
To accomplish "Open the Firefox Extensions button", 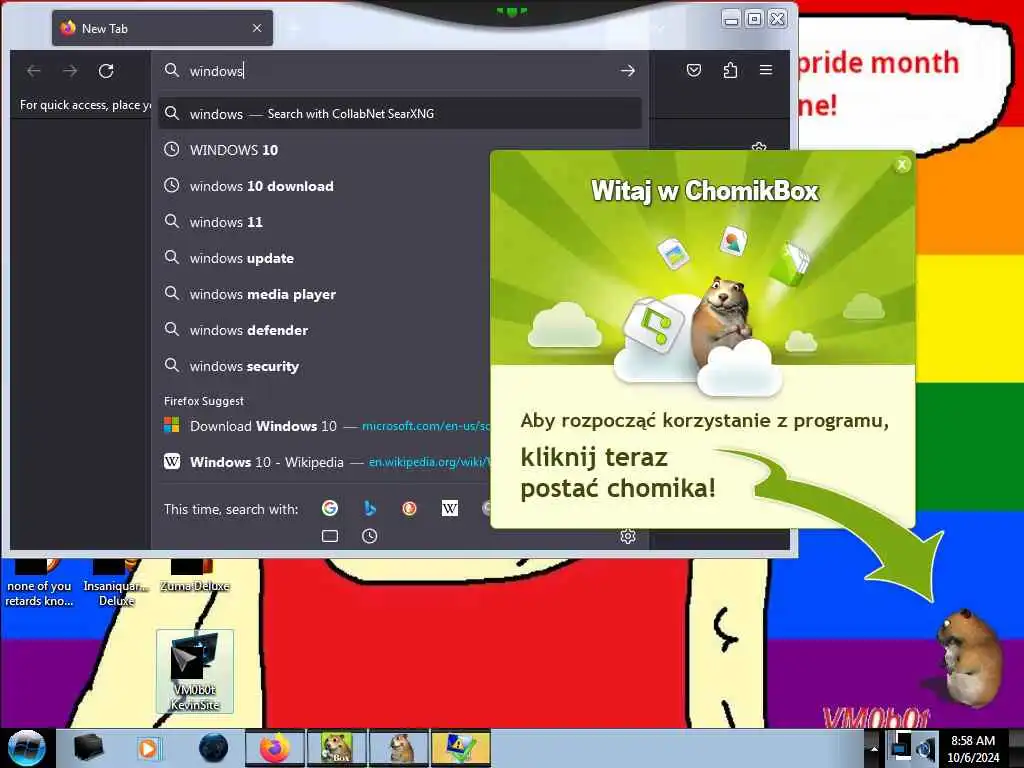I will (730, 70).
